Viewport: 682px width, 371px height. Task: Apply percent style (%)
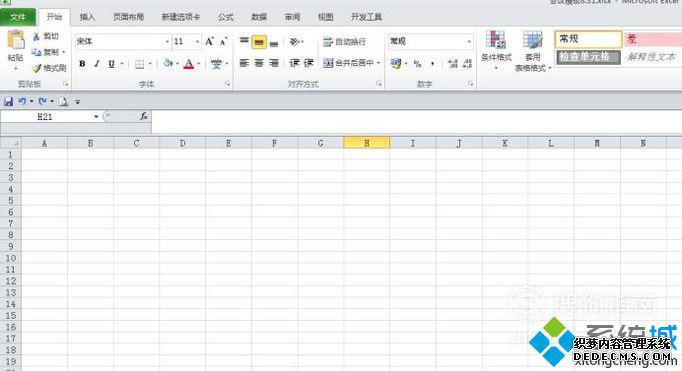pos(418,64)
